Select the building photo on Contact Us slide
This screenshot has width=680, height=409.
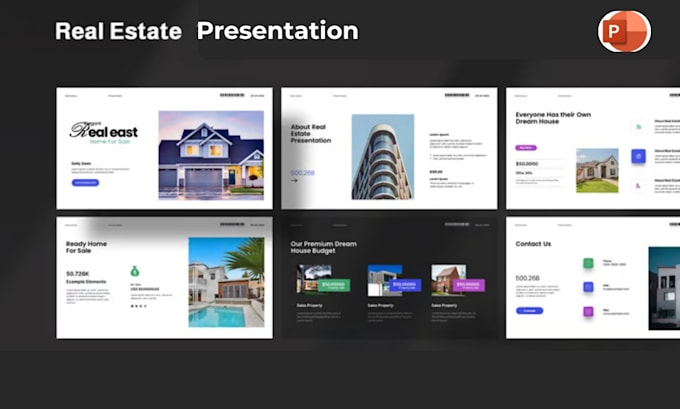coord(664,288)
